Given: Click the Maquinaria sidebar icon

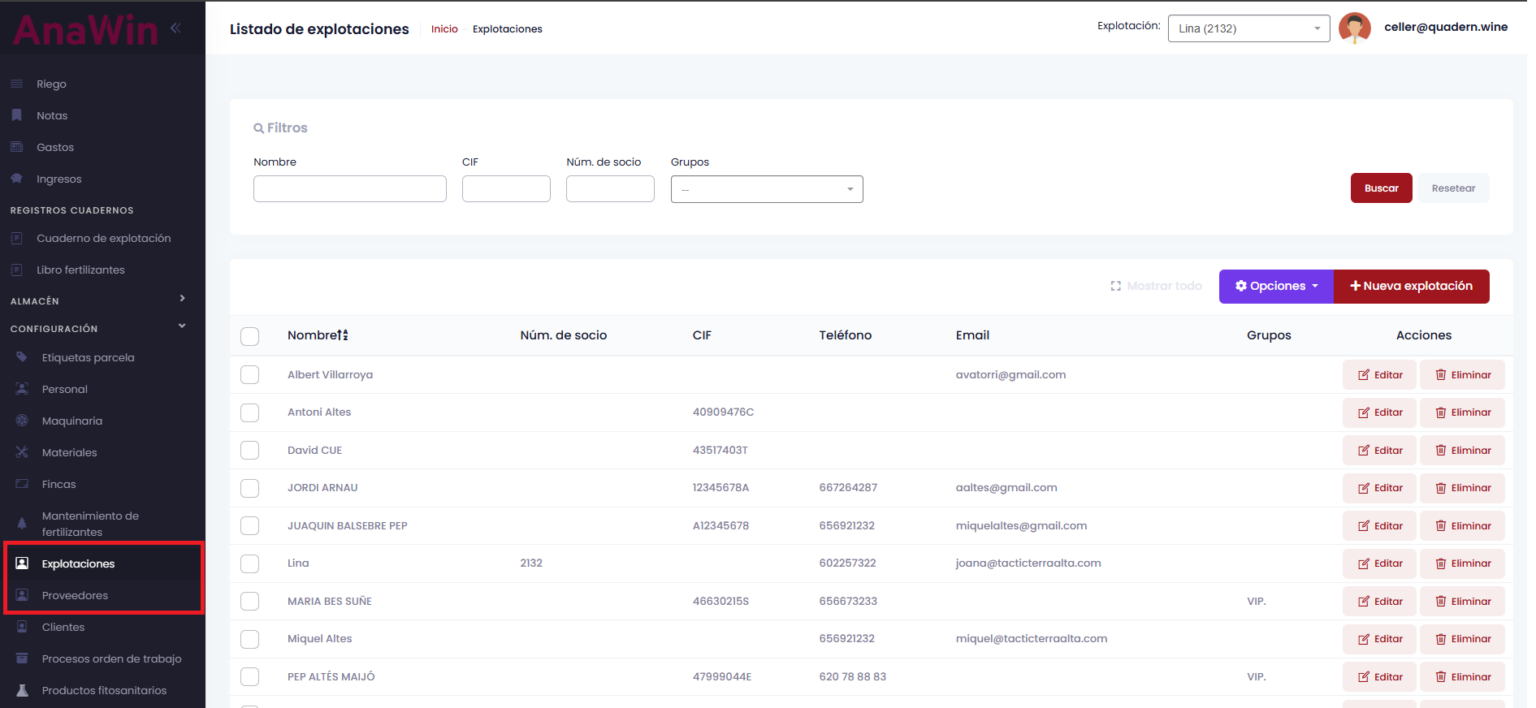Looking at the screenshot, I should pos(21,421).
